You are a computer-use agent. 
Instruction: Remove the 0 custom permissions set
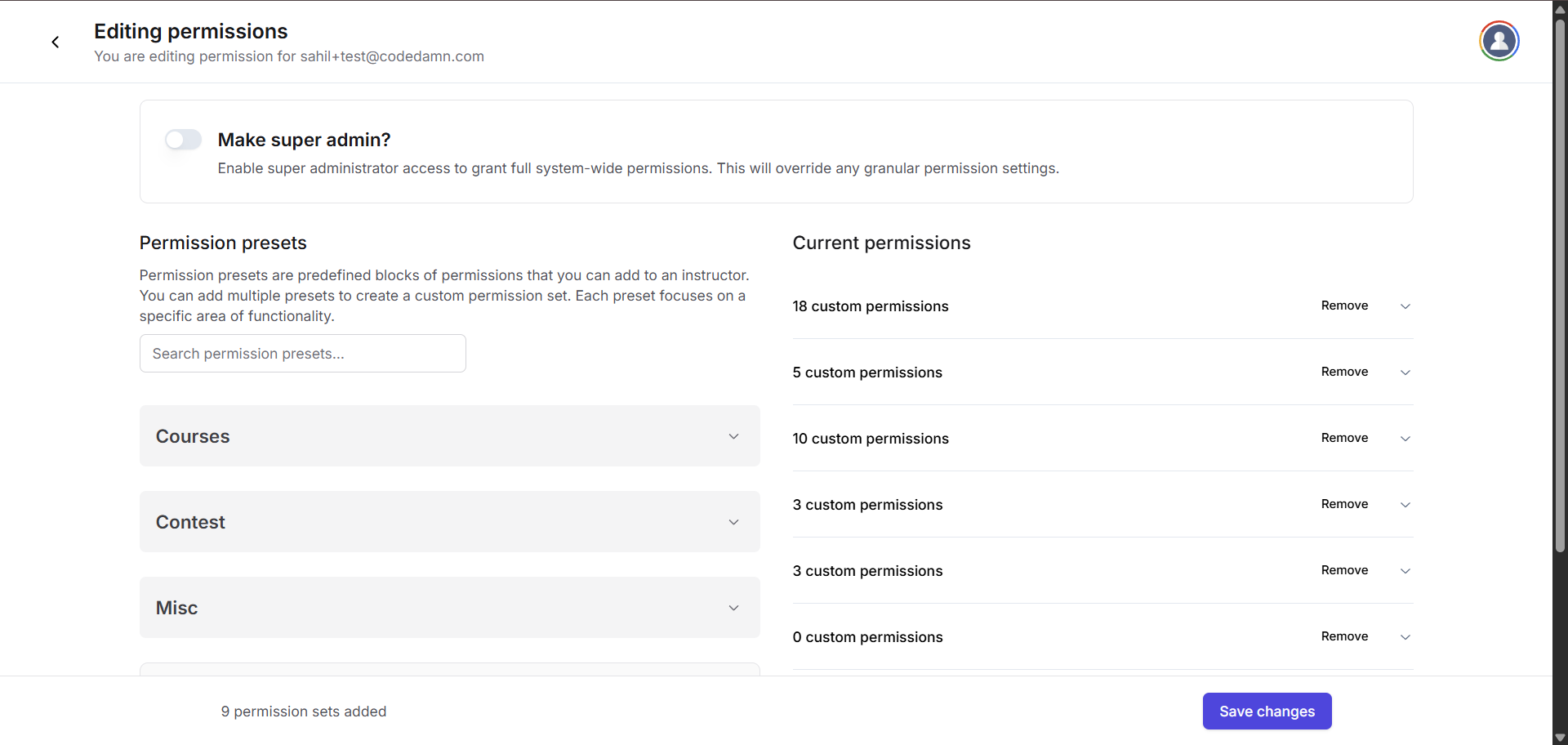pyautogui.click(x=1344, y=636)
